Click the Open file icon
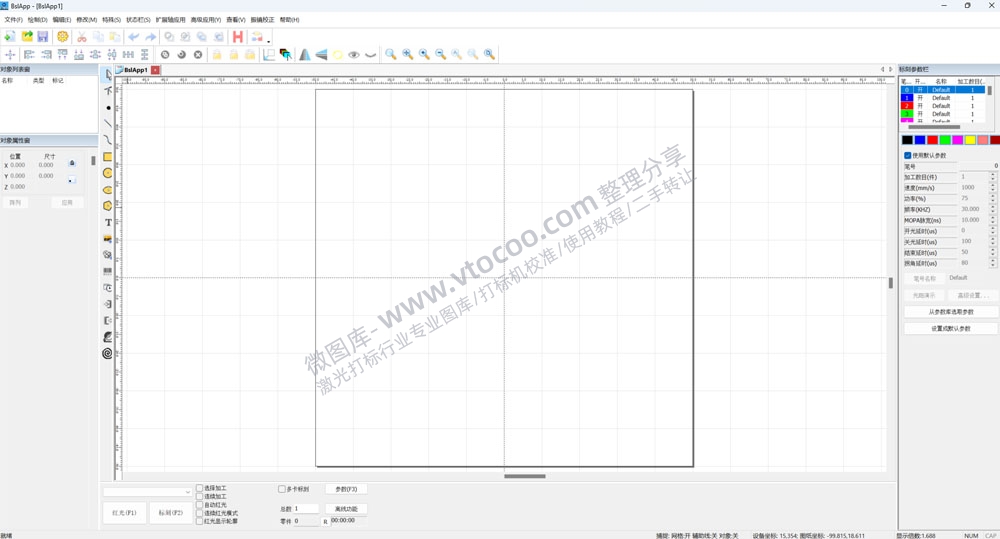Image resolution: width=1000 pixels, height=539 pixels. (27, 37)
